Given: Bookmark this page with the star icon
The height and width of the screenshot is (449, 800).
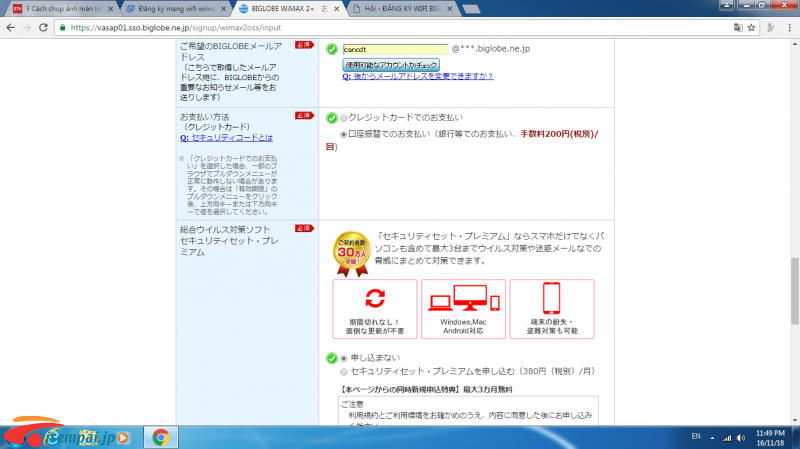Looking at the screenshot, I should tap(752, 28).
